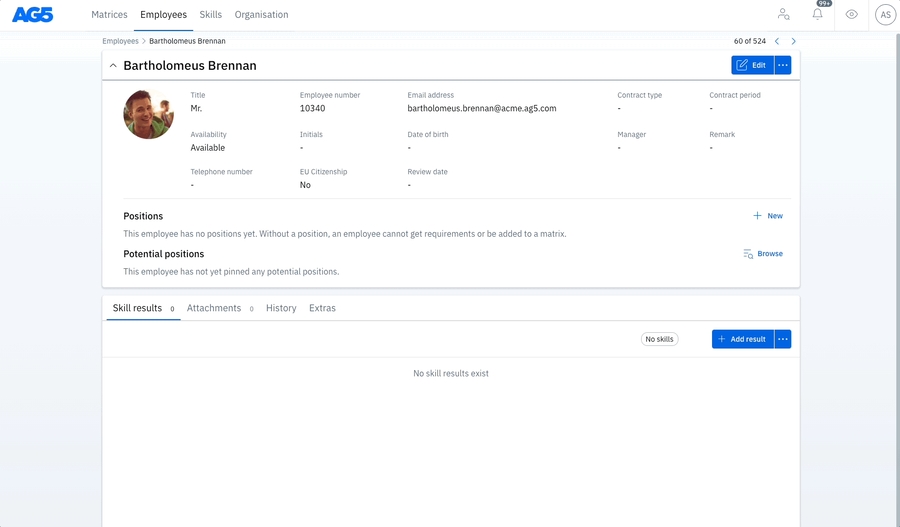Screen dimensions: 900x527
Task: Open the AS user avatar menu
Action: coord(885,15)
